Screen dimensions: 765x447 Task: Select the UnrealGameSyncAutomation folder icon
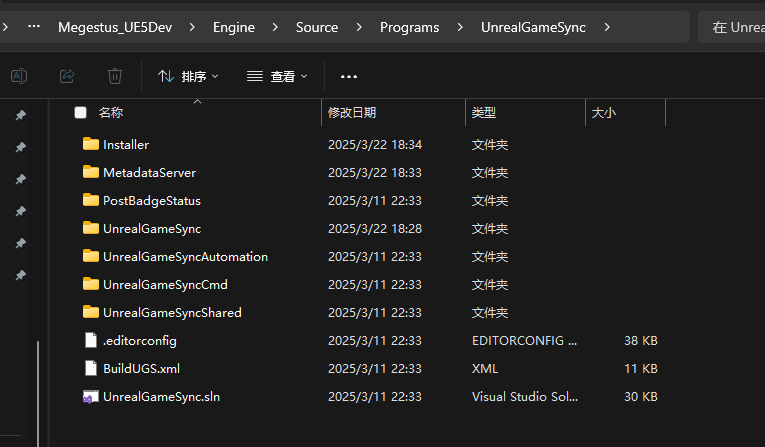pyautogui.click(x=91, y=256)
